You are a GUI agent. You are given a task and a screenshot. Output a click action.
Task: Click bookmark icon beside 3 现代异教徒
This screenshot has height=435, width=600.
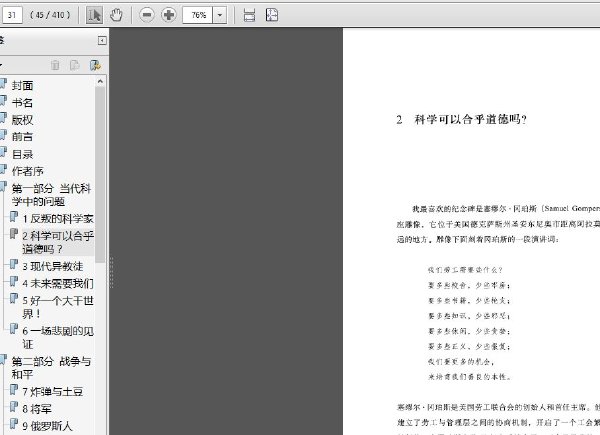tap(14, 264)
